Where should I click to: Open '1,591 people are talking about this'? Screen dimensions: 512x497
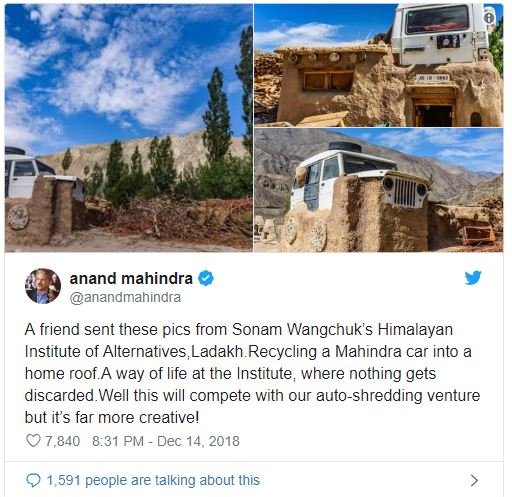tap(153, 480)
